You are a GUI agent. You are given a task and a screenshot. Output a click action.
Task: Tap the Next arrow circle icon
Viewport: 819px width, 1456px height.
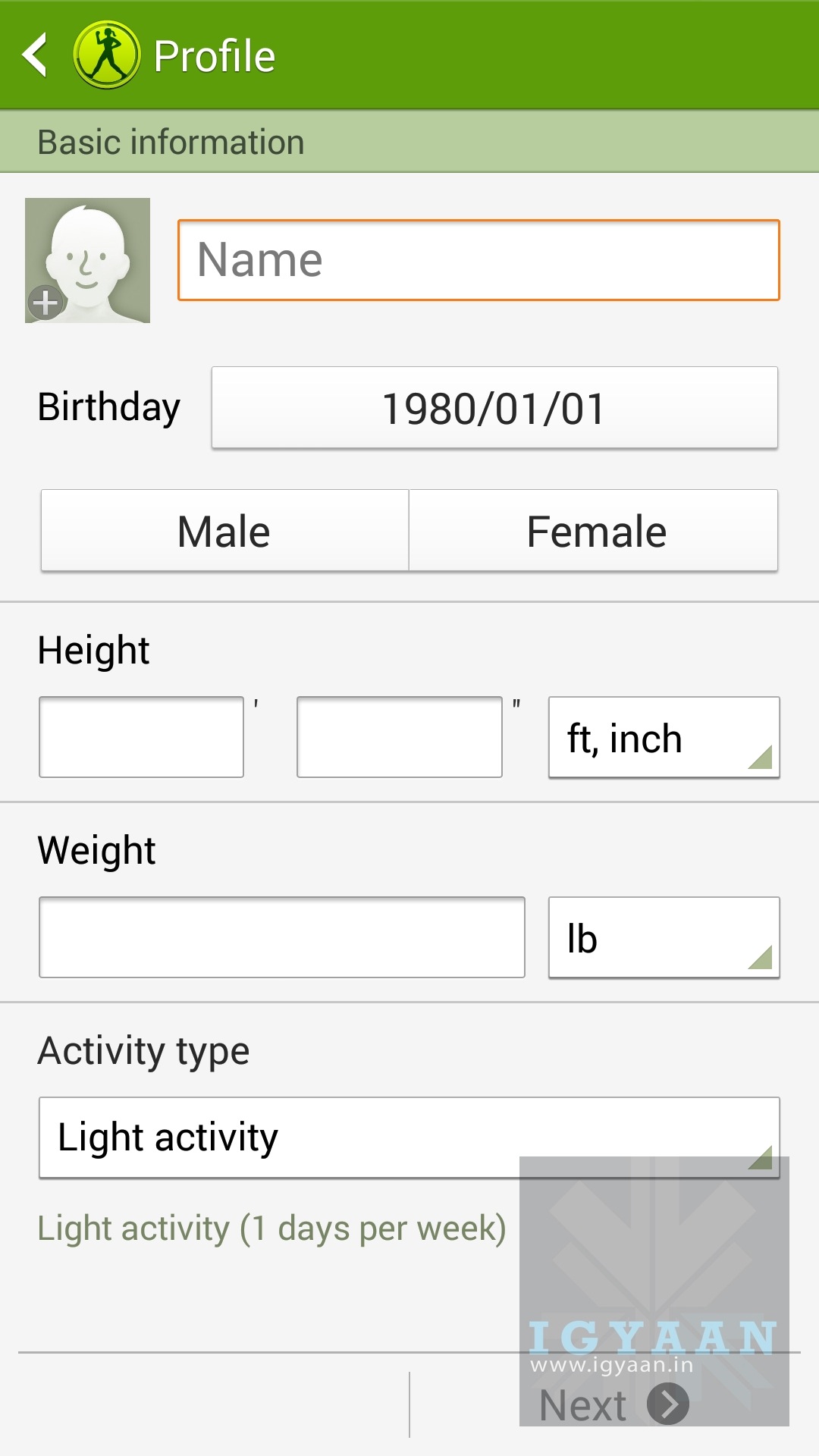668,1404
